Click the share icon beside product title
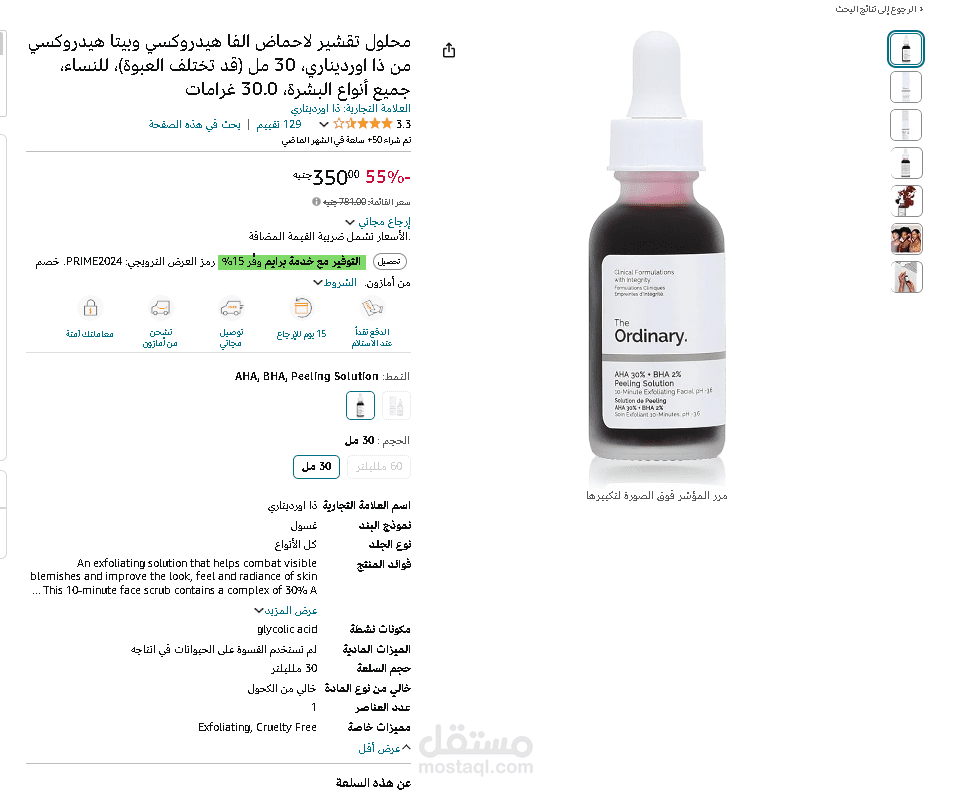This screenshot has height=793, width=953. (449, 50)
